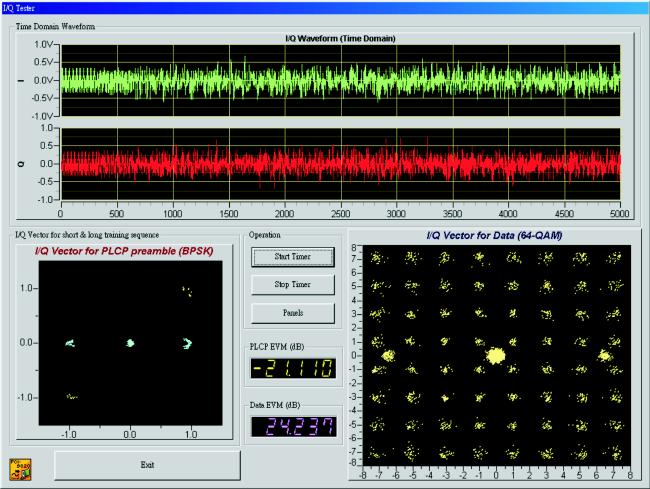Click the small yellow icon beside Exit

click(x=20, y=470)
